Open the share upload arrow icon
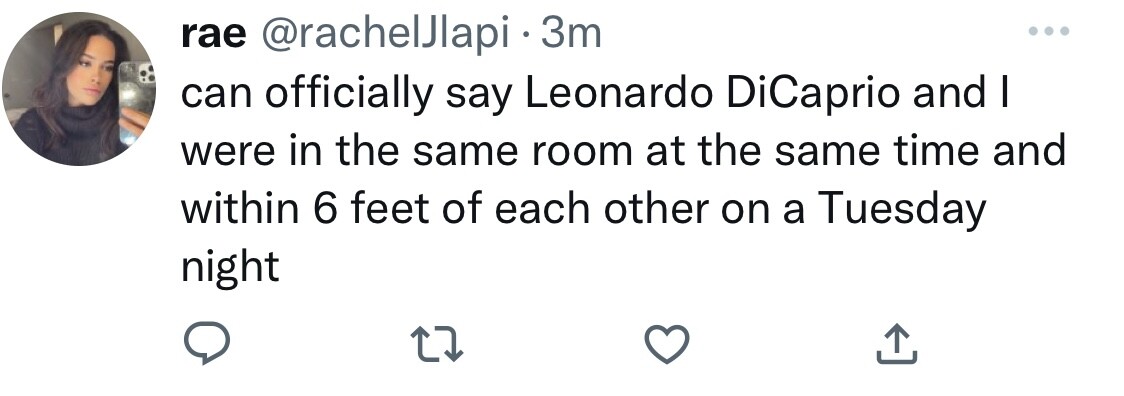The image size is (1124, 396). click(897, 344)
